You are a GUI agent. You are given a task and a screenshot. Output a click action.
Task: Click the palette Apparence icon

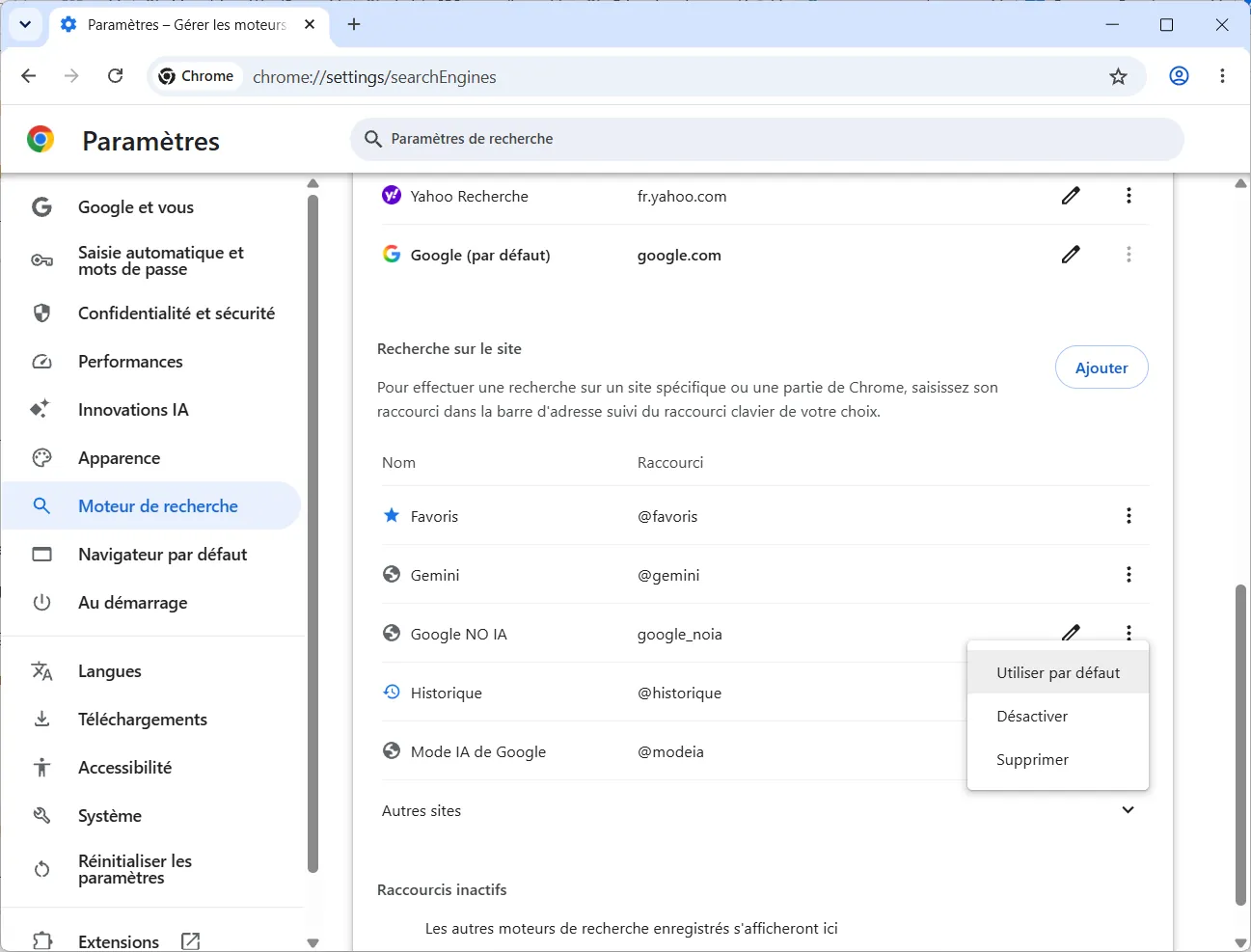click(x=41, y=458)
